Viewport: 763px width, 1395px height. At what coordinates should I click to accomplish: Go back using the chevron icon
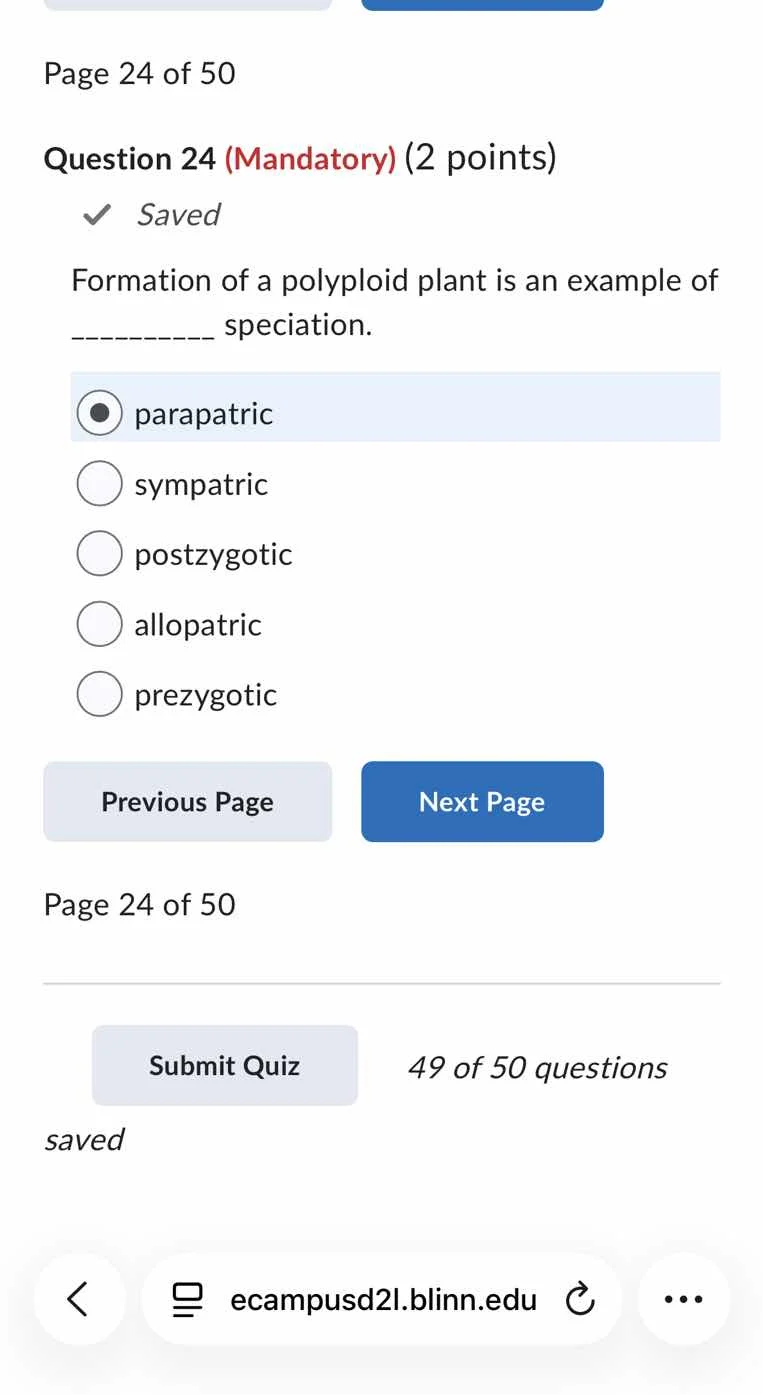[79, 1299]
